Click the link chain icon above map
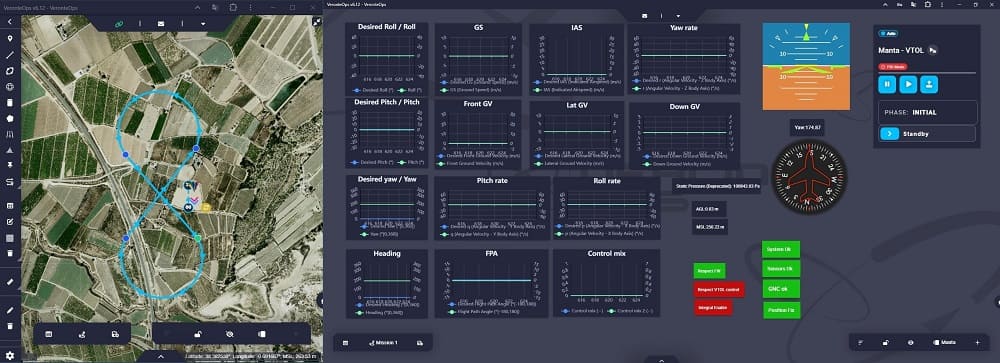This screenshot has height=363, width=1000. point(119,24)
